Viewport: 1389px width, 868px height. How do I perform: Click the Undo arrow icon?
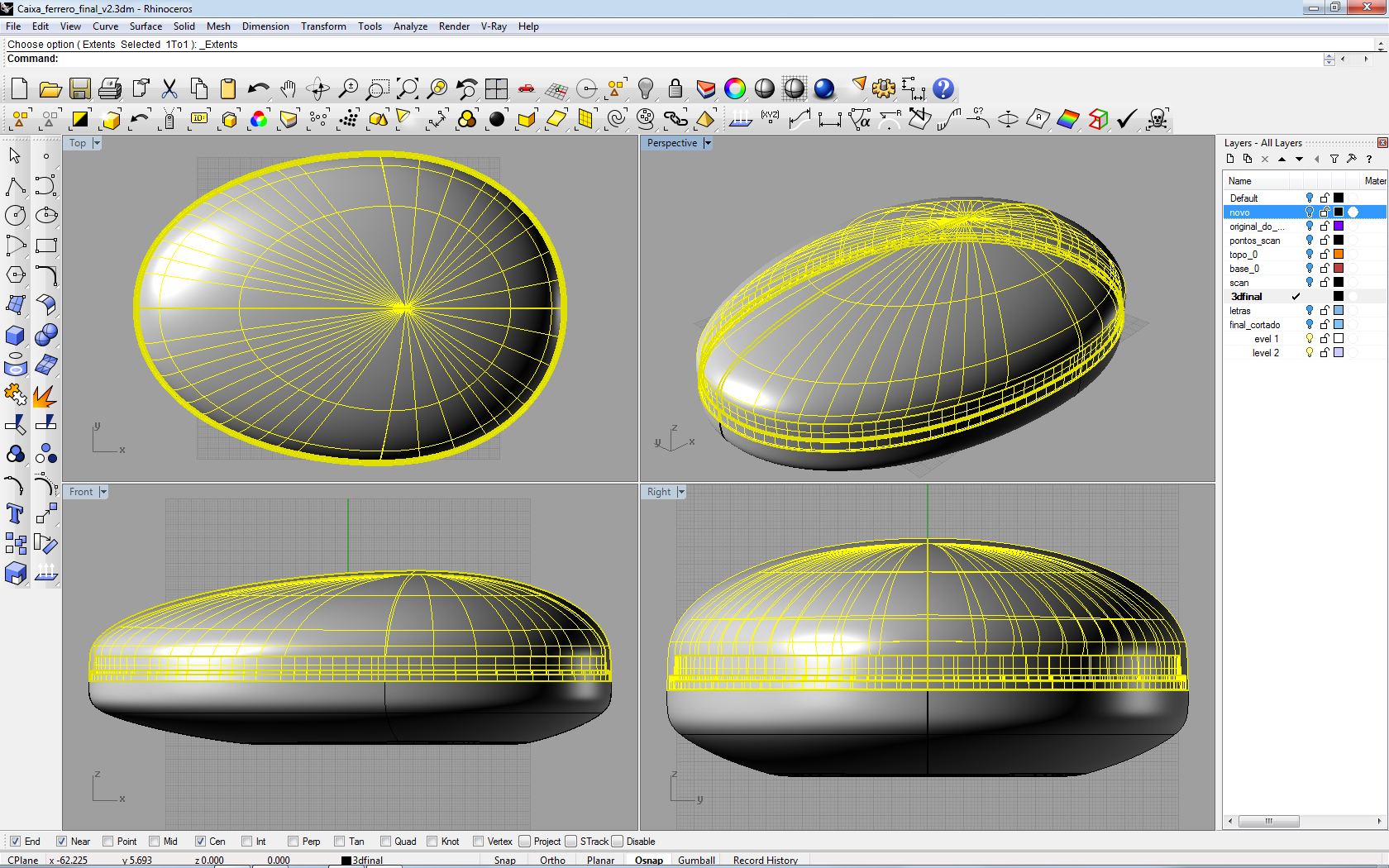point(258,89)
